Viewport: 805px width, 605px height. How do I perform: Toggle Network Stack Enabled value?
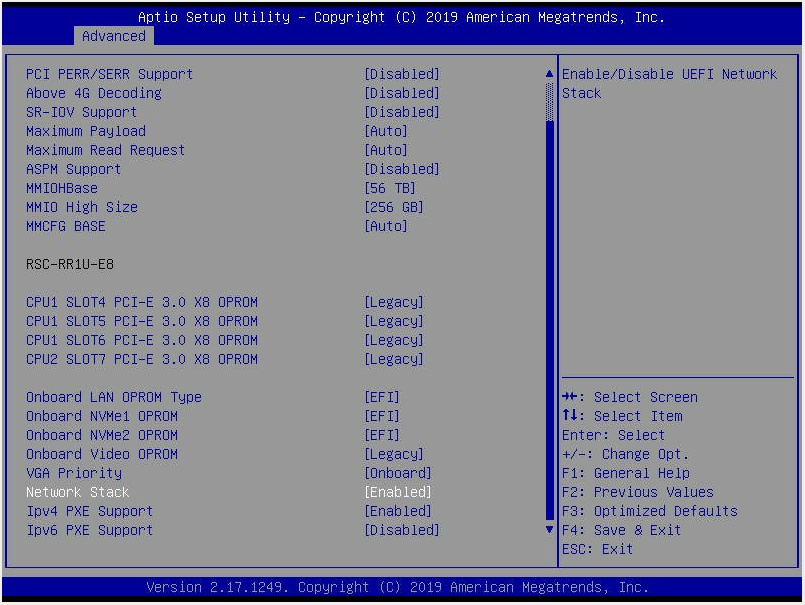398,492
